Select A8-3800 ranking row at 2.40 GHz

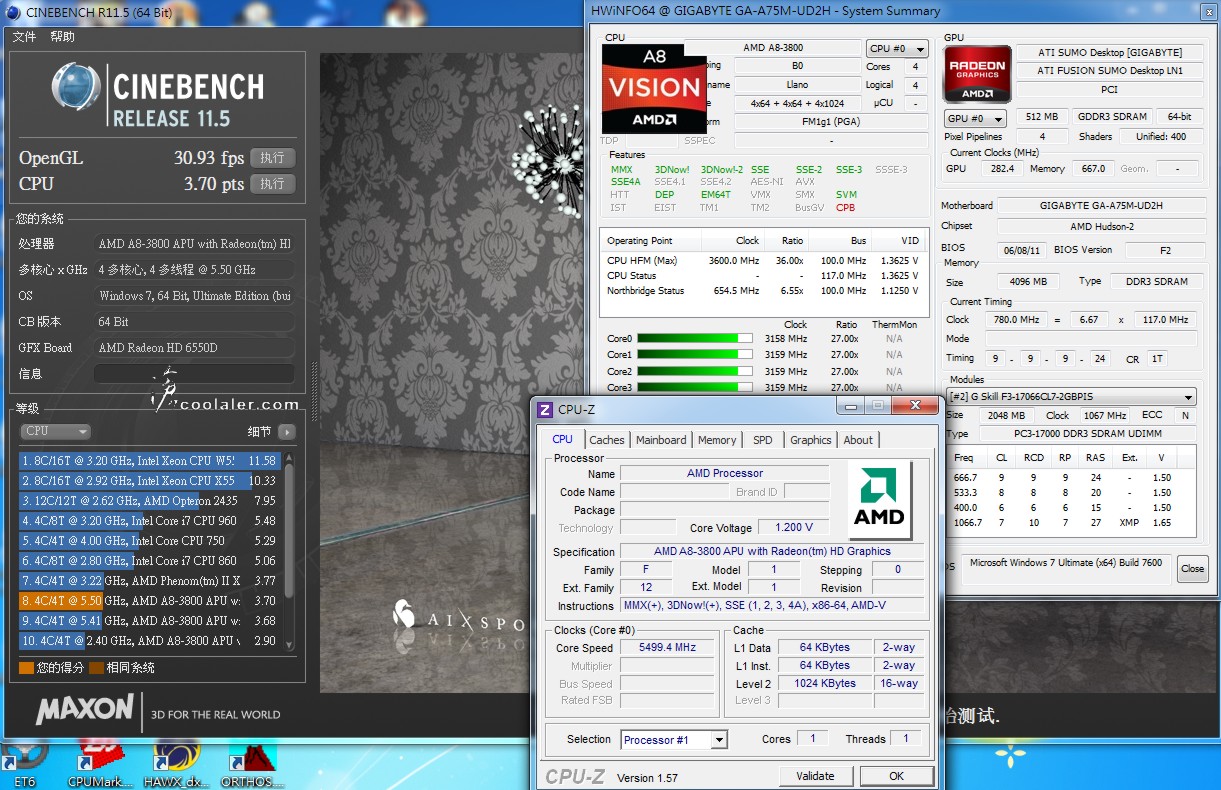pos(149,641)
